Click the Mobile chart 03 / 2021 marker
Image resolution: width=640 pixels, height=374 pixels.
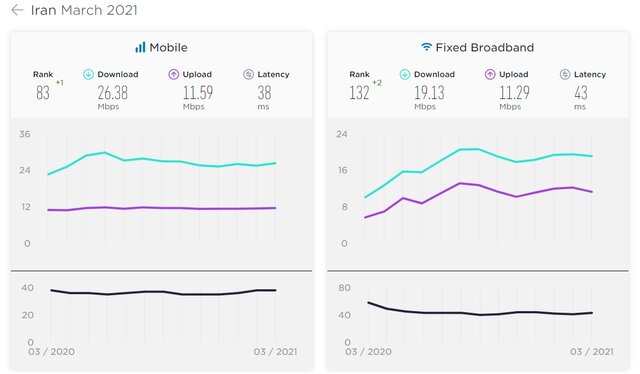[x=276, y=352]
